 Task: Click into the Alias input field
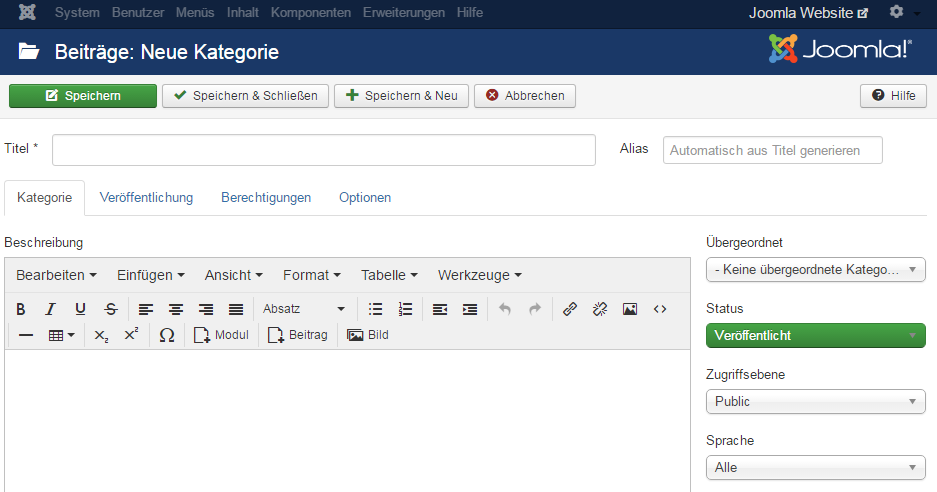773,150
